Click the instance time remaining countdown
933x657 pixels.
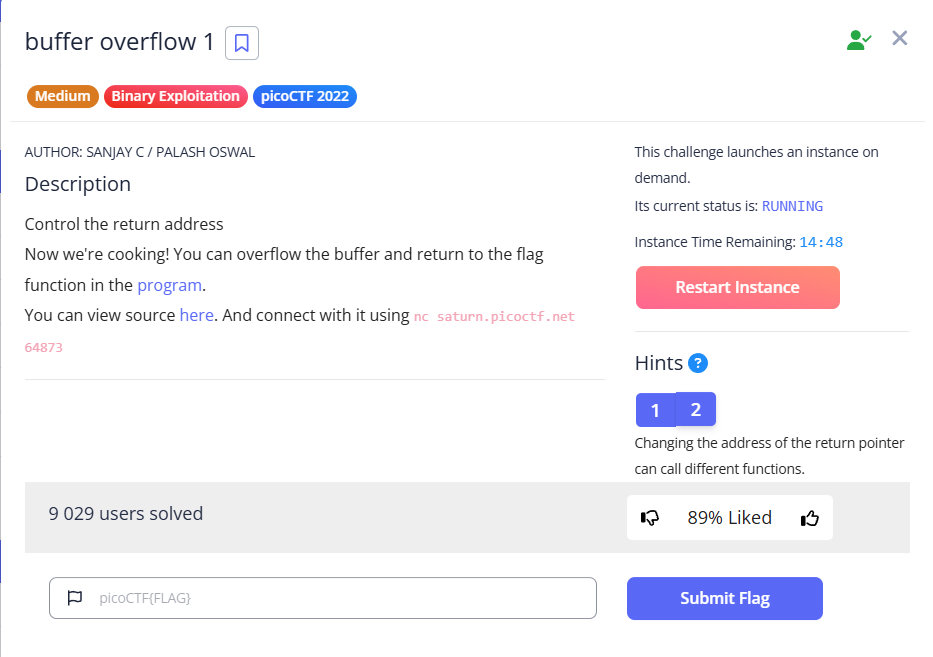(821, 242)
